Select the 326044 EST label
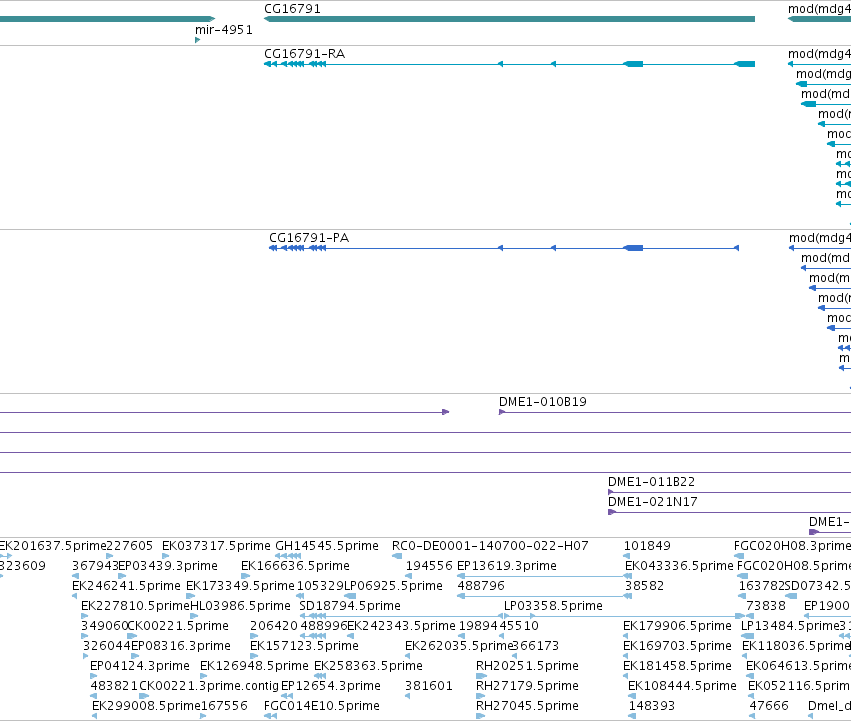851x721 pixels. 106,646
